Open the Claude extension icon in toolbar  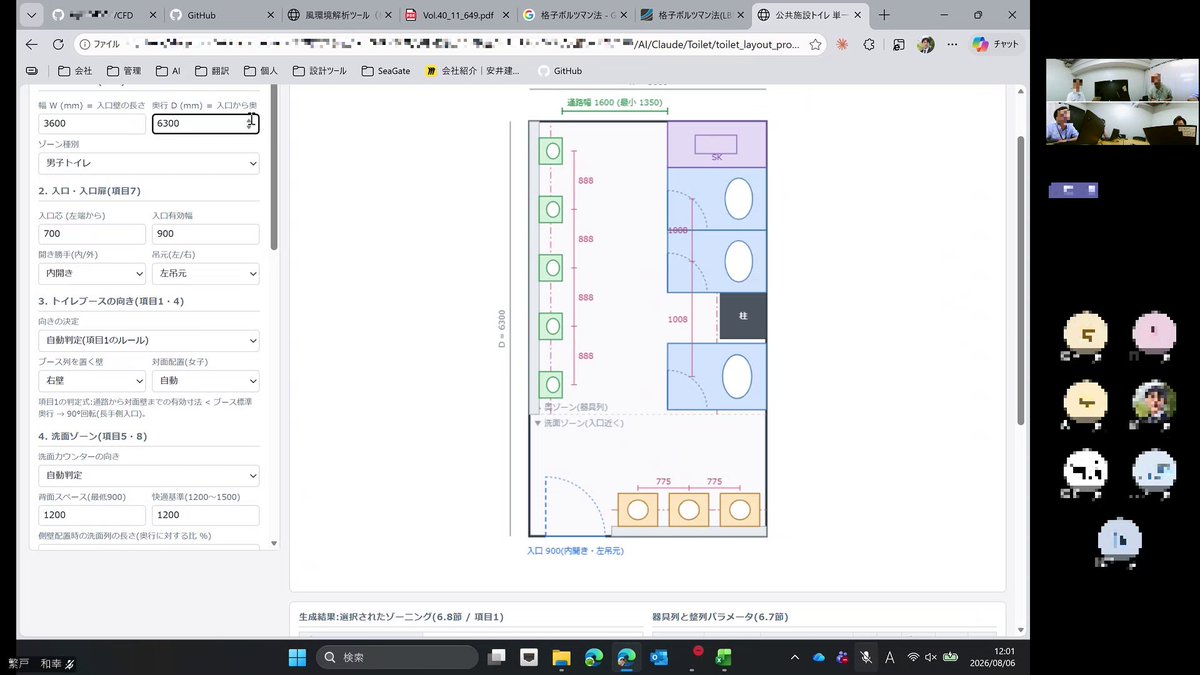[843, 45]
